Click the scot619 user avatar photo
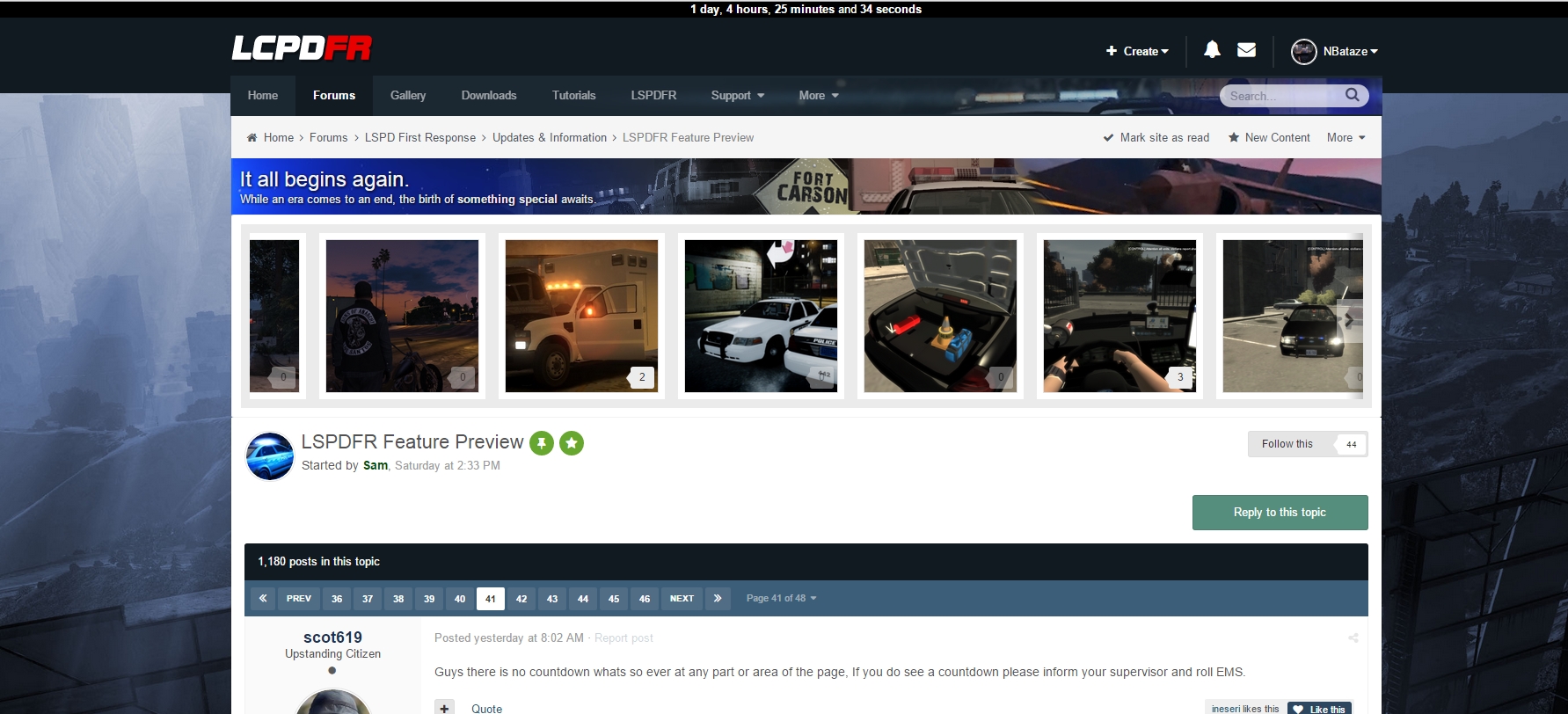 click(332, 702)
